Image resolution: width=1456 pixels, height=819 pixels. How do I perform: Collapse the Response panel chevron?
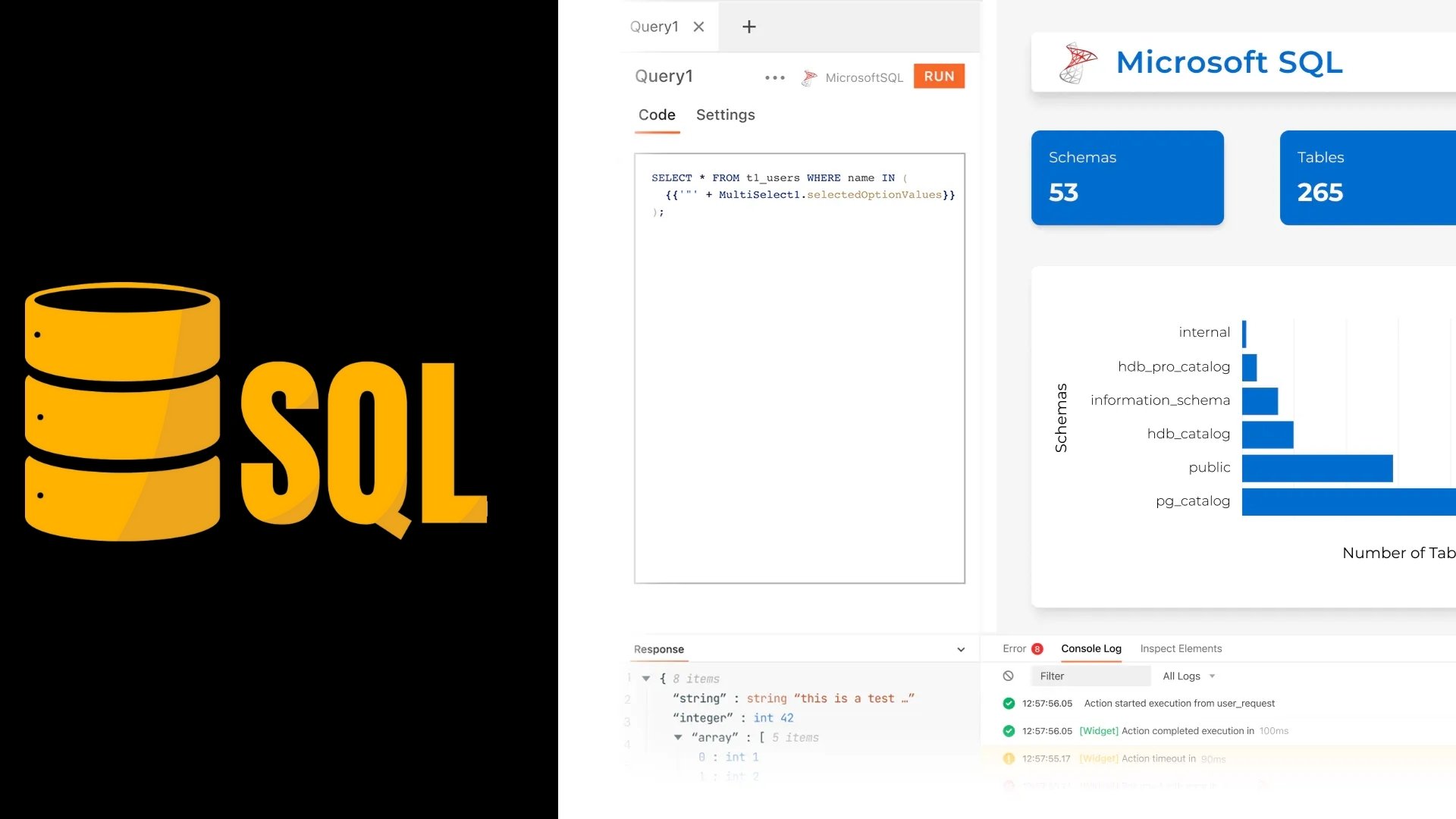pos(961,649)
